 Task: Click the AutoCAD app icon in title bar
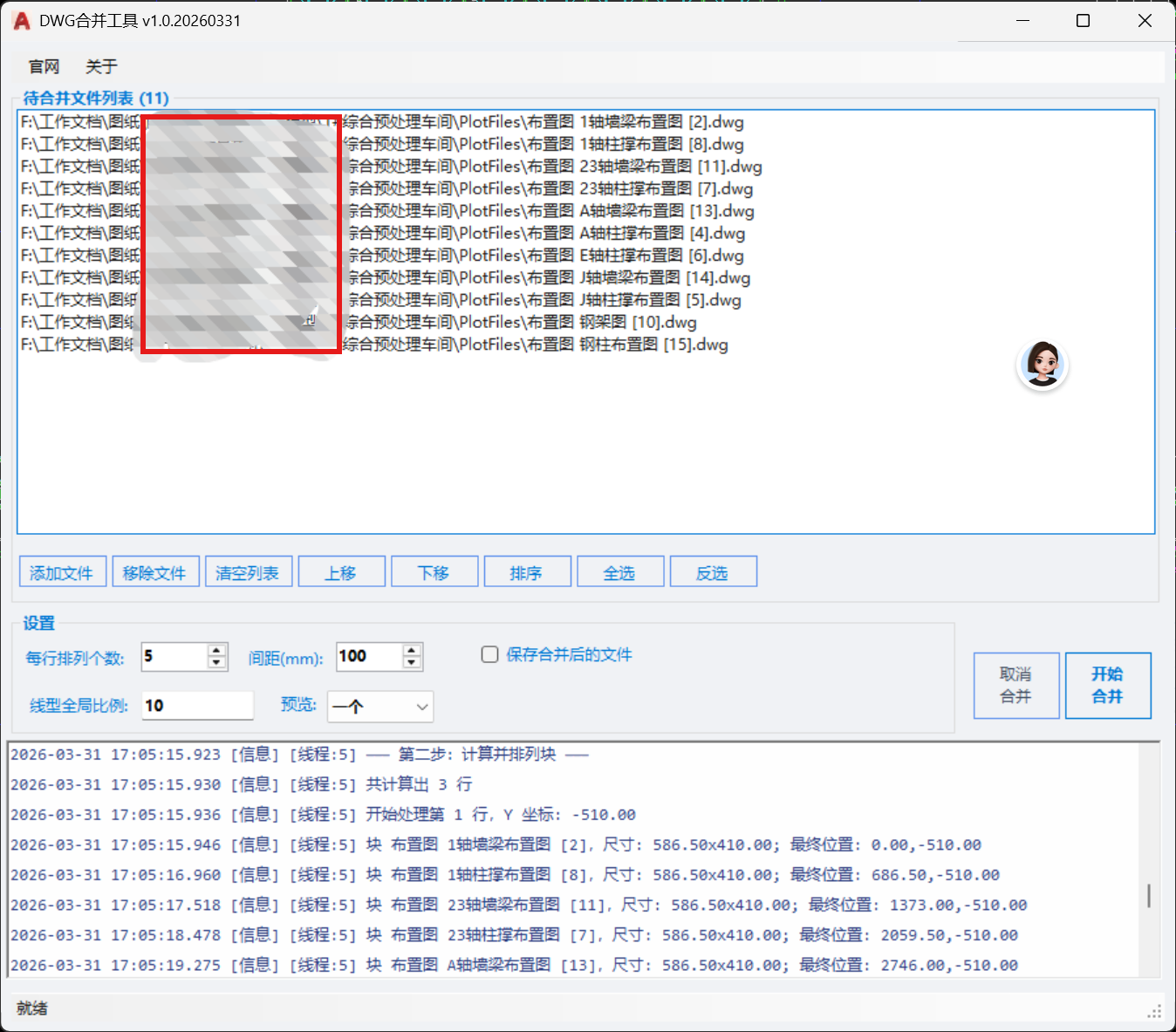point(22,21)
